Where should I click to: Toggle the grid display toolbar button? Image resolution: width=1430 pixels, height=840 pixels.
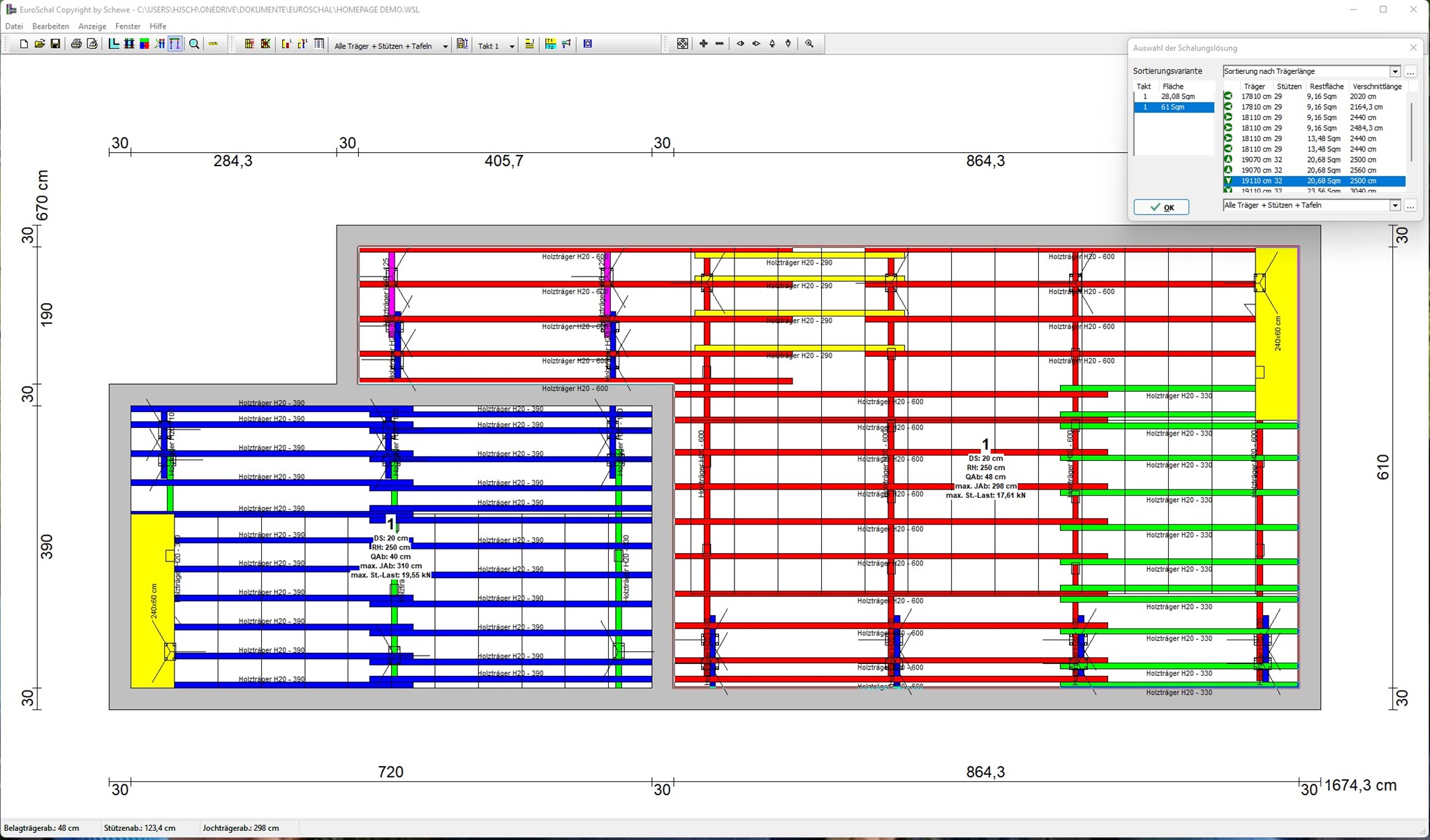(x=129, y=44)
